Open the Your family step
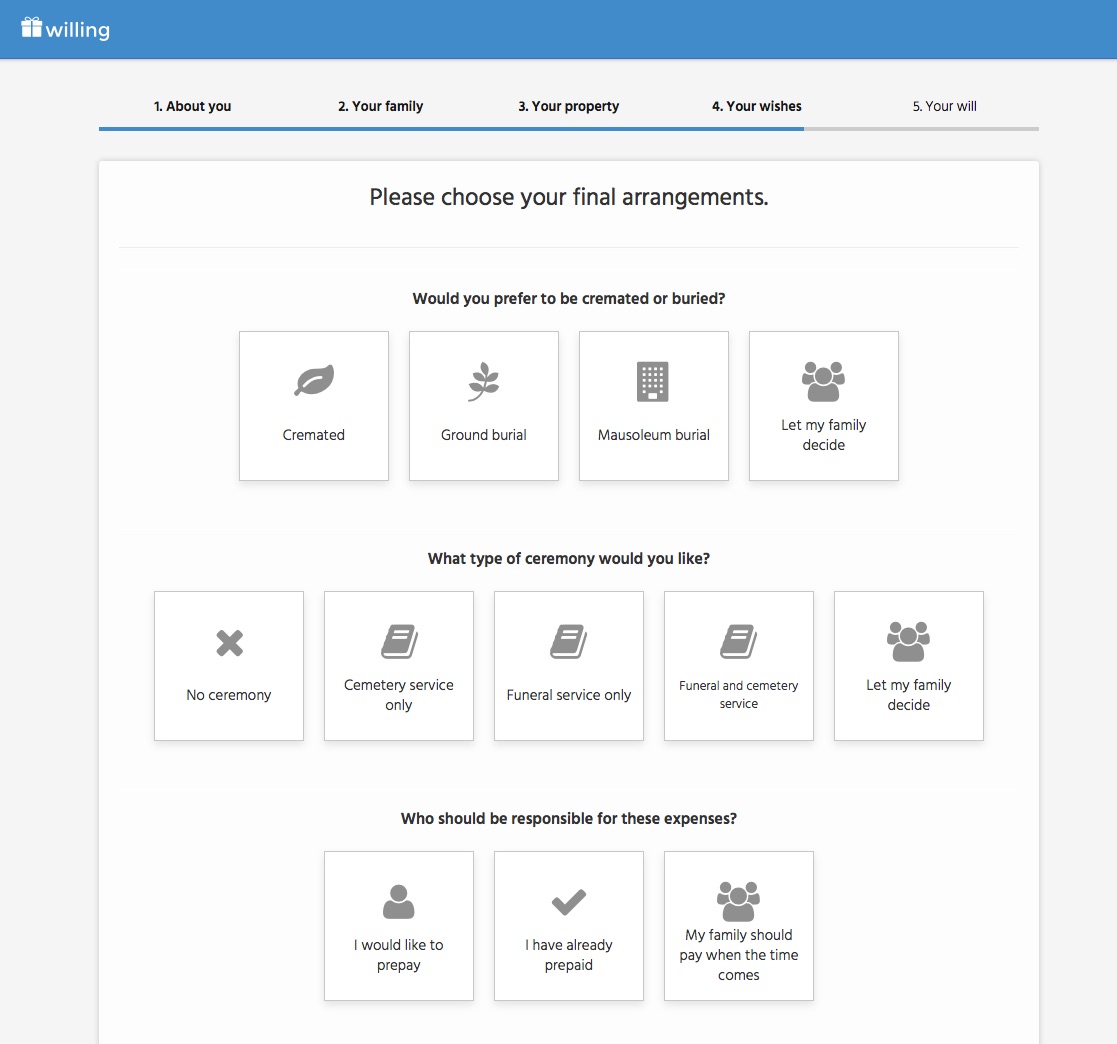The width and height of the screenshot is (1117, 1044). click(380, 106)
